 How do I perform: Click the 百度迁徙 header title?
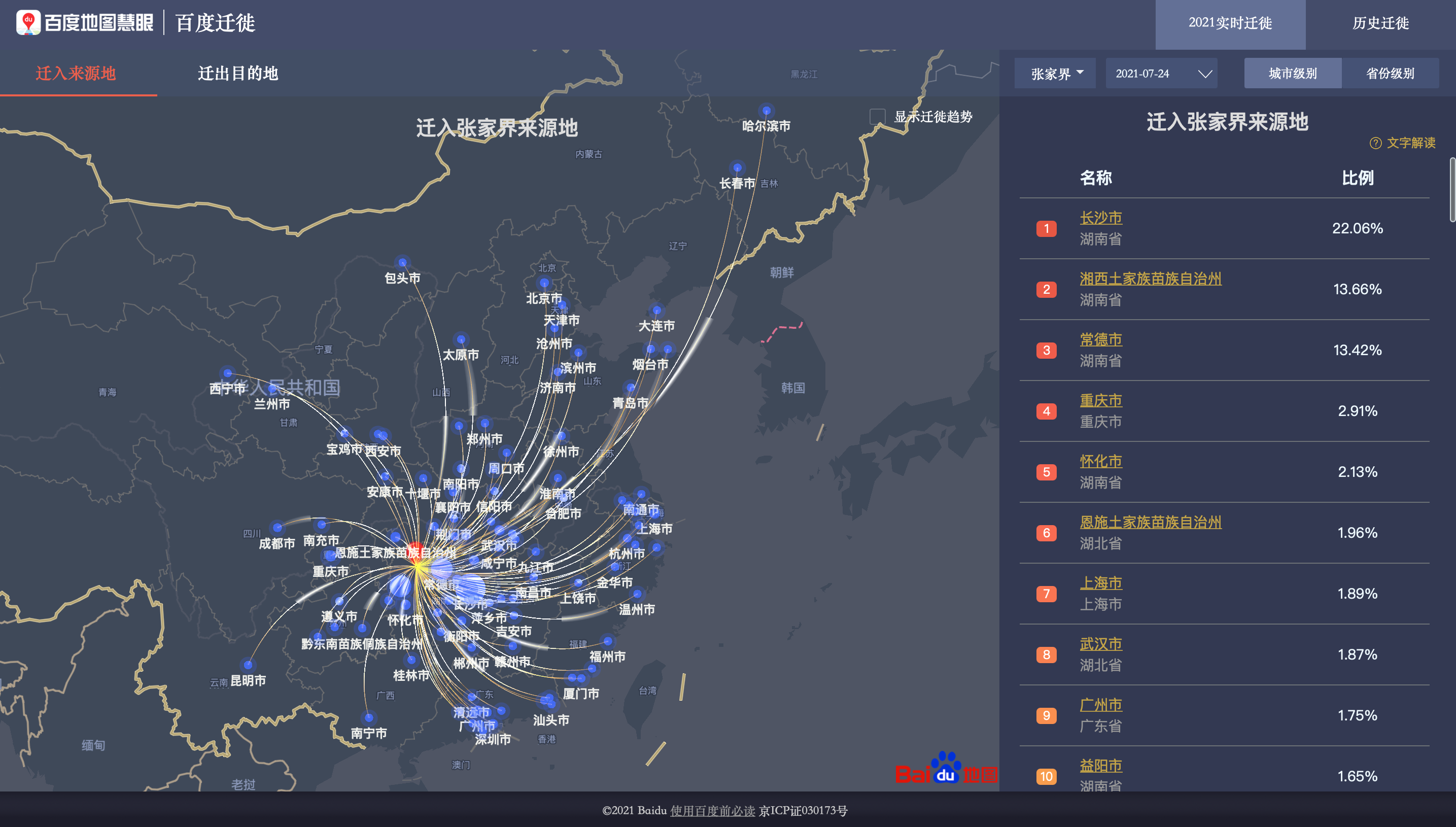coord(215,23)
